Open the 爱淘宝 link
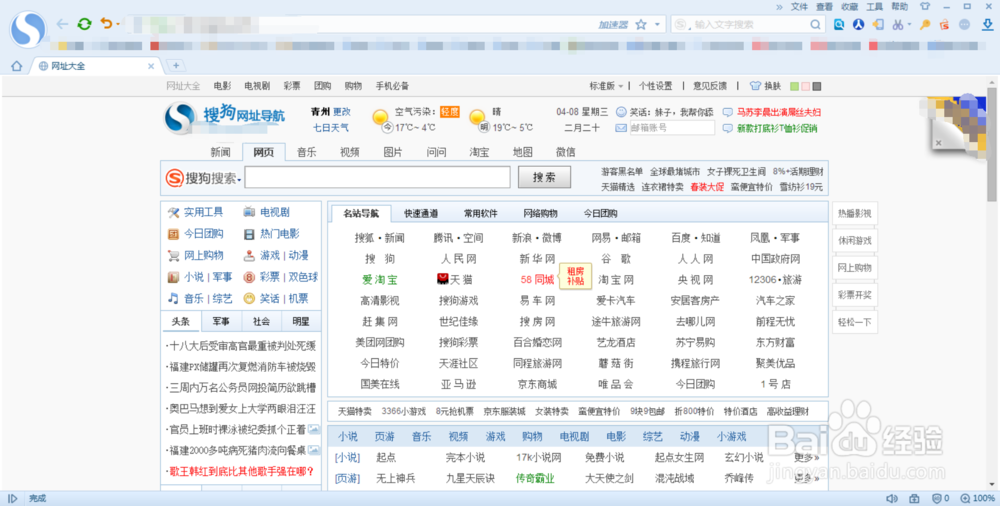Image resolution: width=1000 pixels, height=506 pixels. click(379, 279)
